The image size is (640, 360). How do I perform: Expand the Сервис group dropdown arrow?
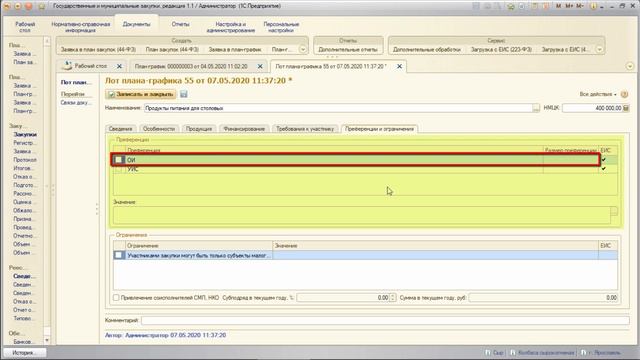(x=600, y=49)
